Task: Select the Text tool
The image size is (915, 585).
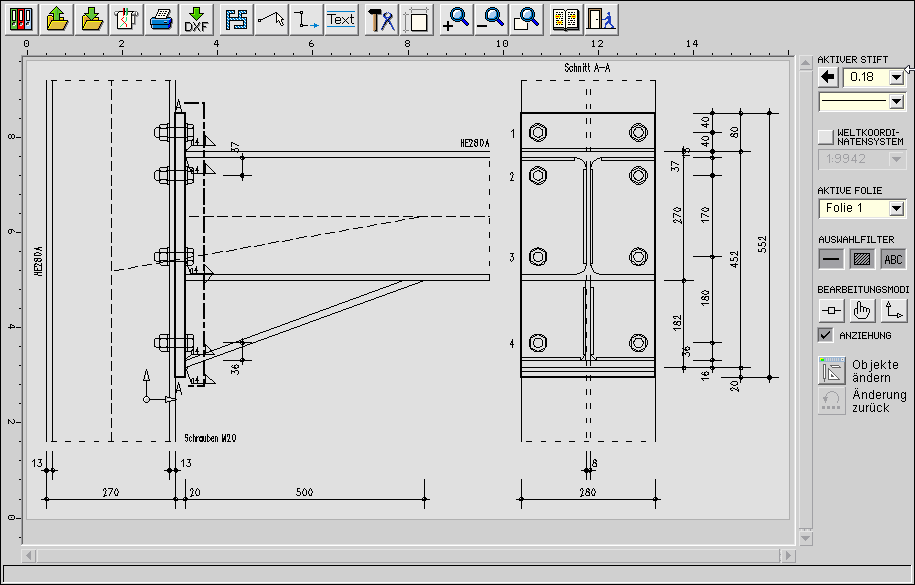Action: [341, 19]
